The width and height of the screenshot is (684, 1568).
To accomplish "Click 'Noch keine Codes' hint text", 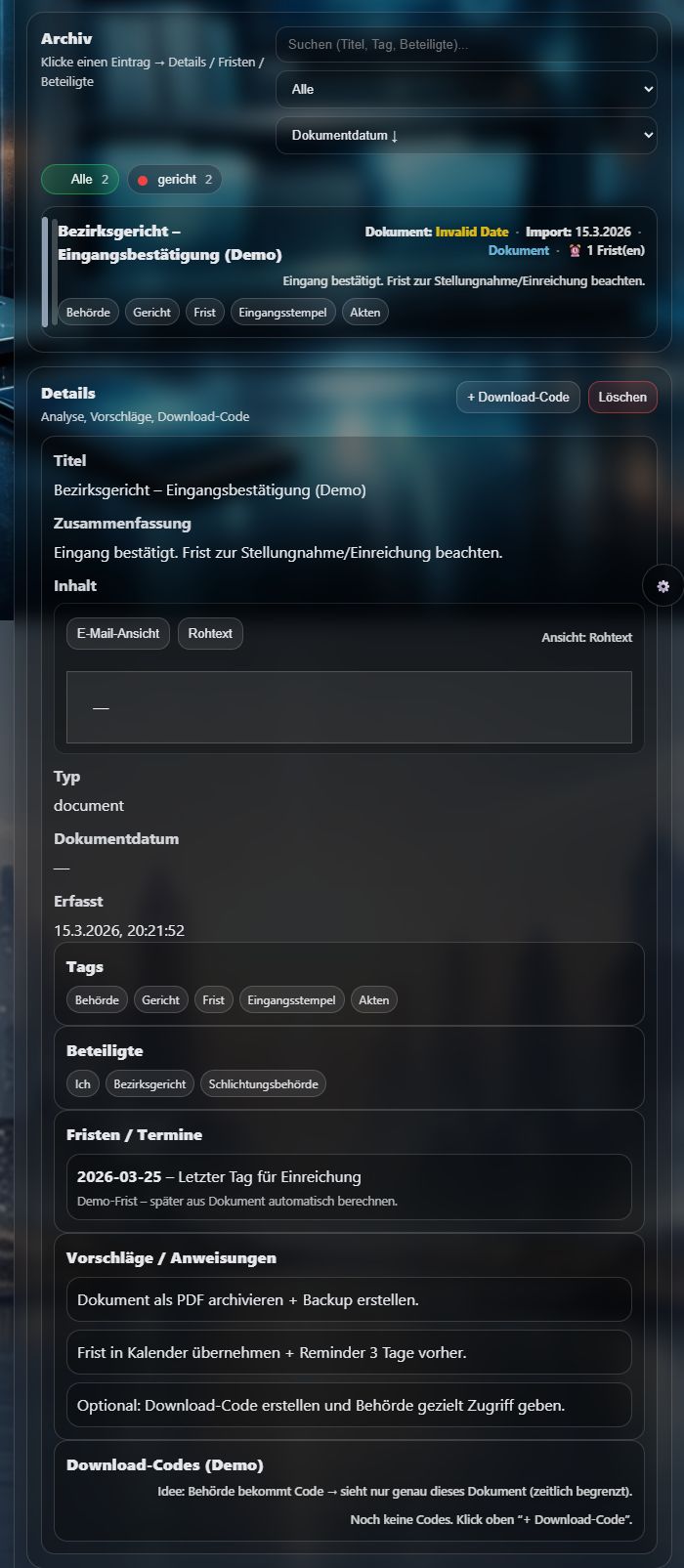I will pos(492,1520).
